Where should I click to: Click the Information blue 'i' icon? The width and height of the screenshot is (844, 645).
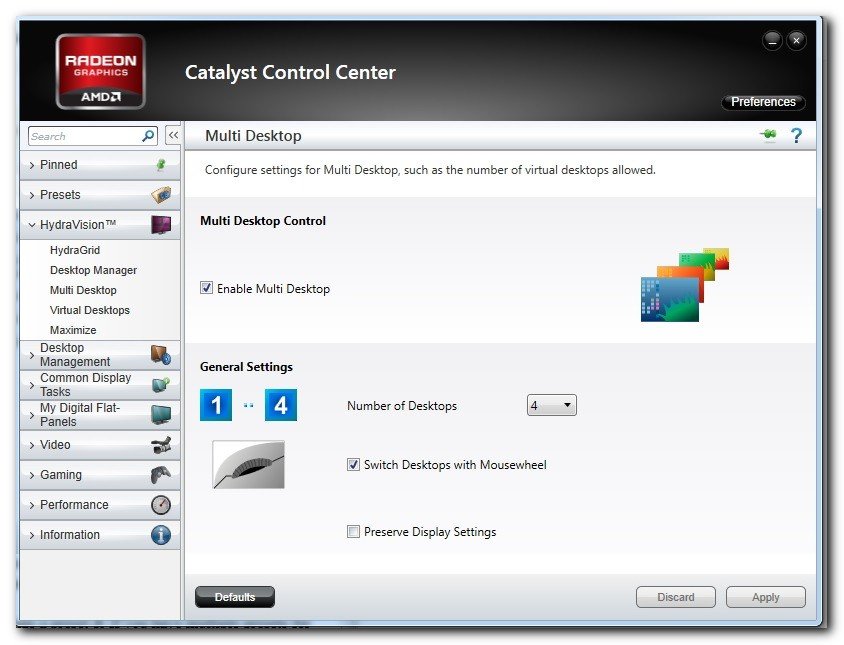161,535
